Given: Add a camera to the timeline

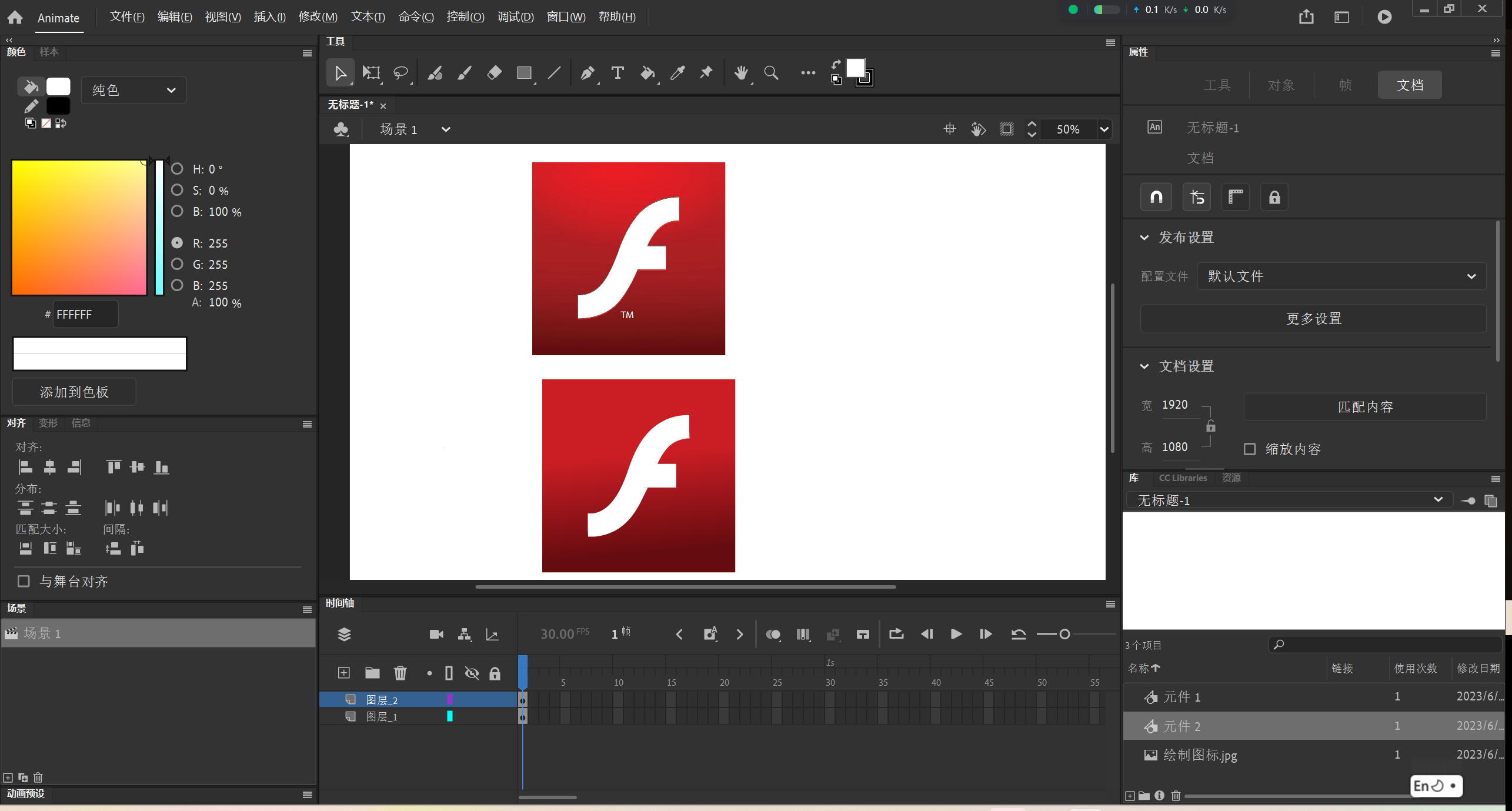Looking at the screenshot, I should pos(436,634).
